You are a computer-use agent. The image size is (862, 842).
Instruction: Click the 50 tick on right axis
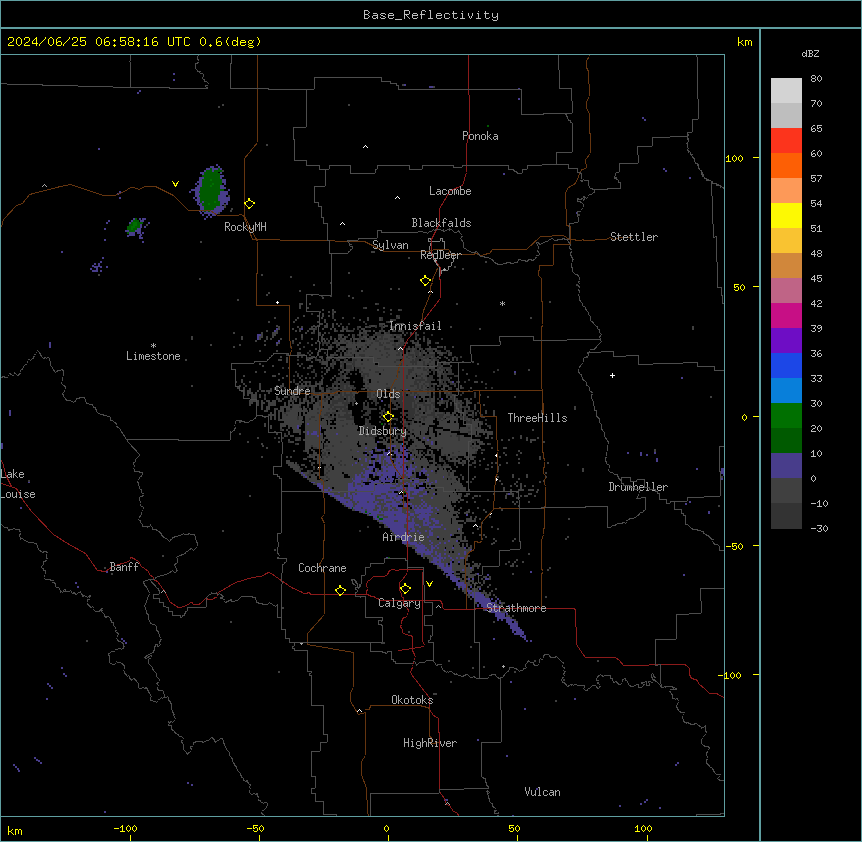coord(739,287)
